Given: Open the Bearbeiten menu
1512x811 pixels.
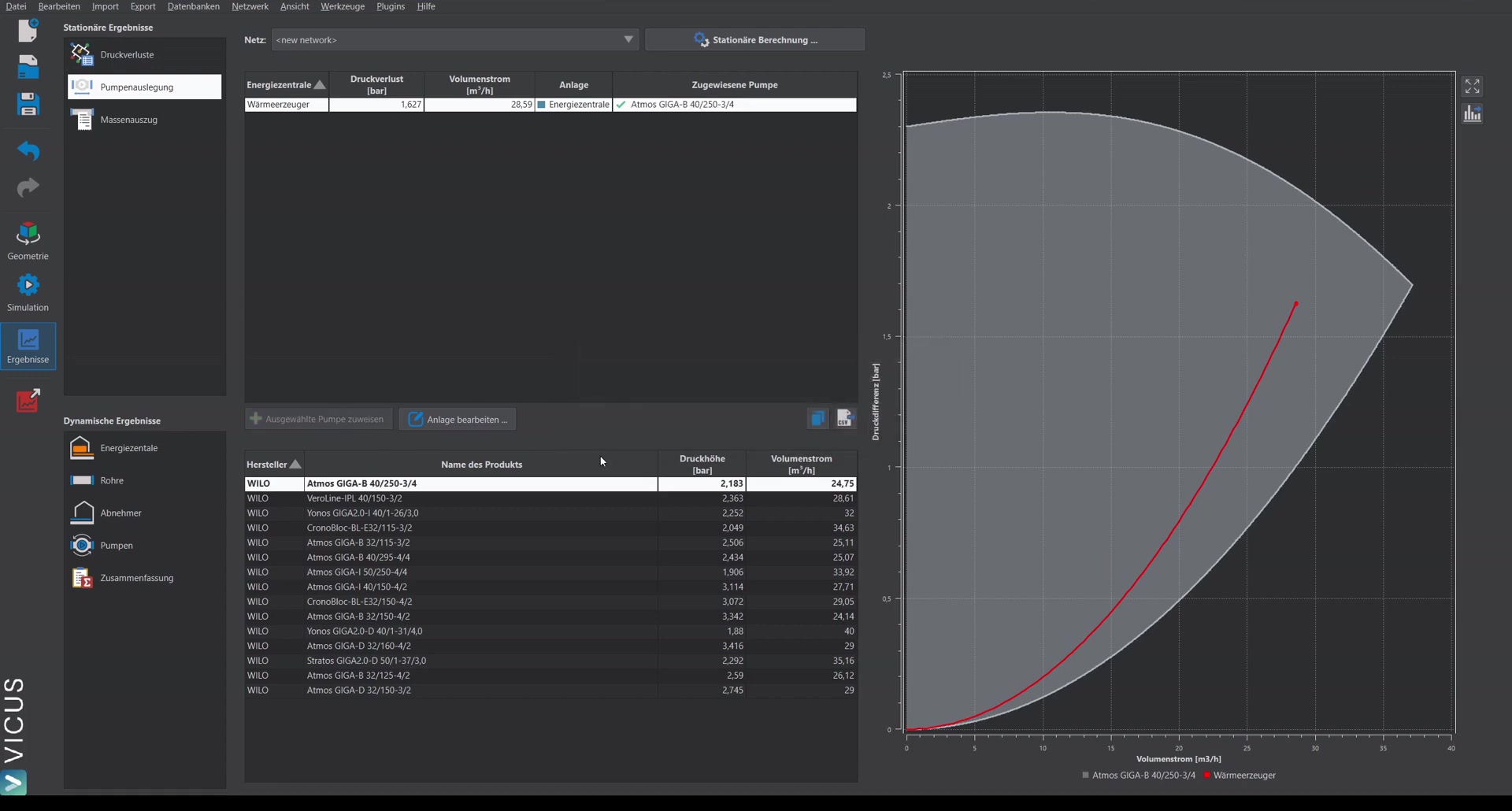Looking at the screenshot, I should coord(59,6).
